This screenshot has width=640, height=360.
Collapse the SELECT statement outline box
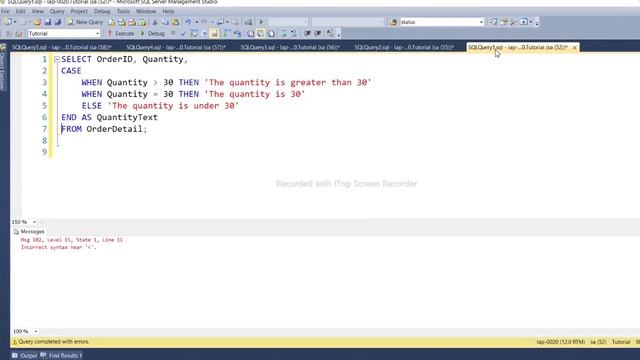click(57, 60)
